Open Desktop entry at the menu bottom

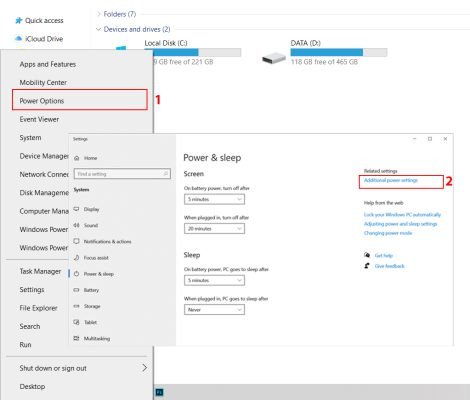(x=32, y=387)
